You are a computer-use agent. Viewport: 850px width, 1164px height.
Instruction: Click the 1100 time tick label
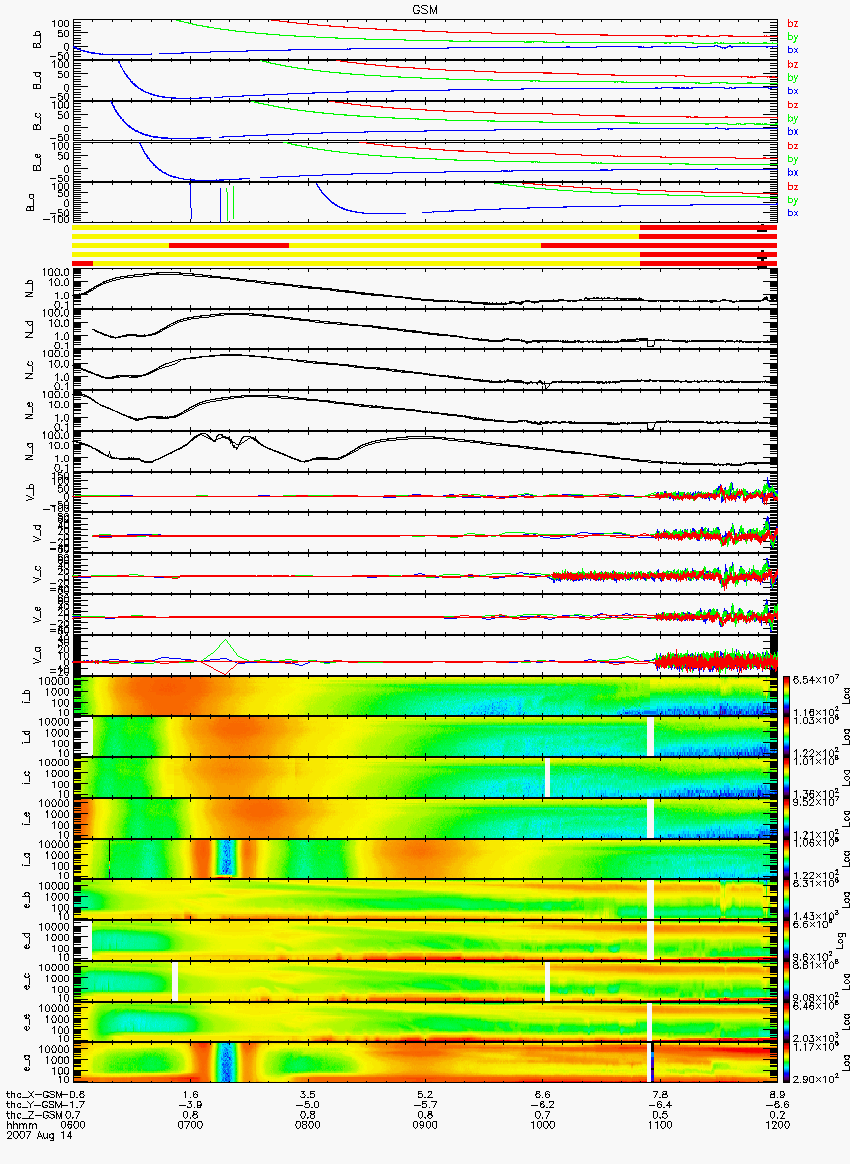point(660,1125)
